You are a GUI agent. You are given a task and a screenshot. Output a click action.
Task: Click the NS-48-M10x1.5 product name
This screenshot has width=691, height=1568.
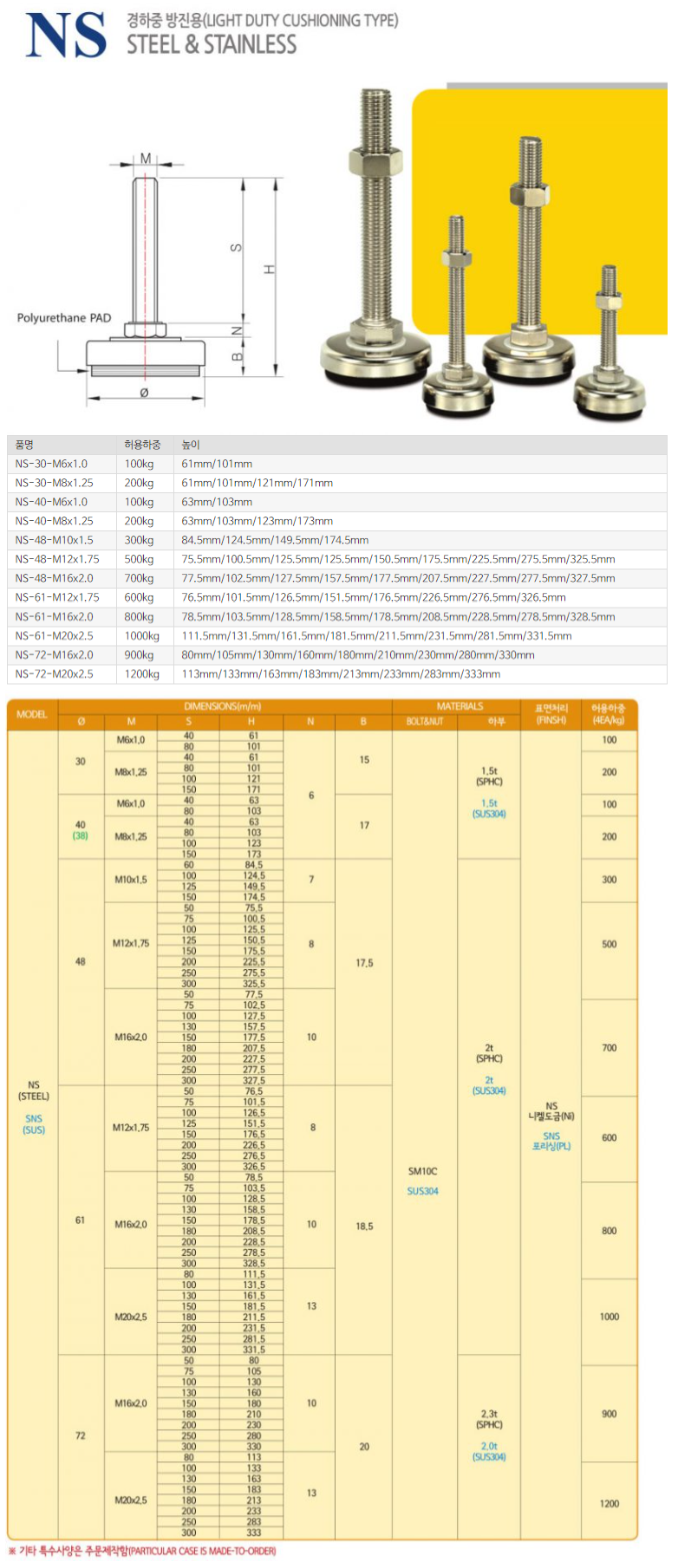[54, 540]
